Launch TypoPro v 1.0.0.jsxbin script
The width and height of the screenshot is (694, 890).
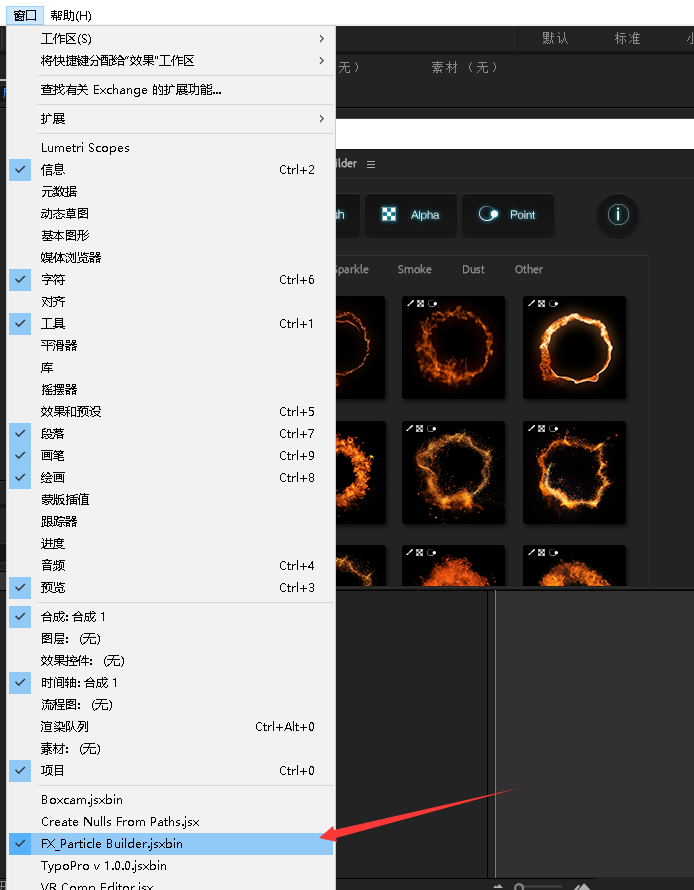click(x=171, y=866)
